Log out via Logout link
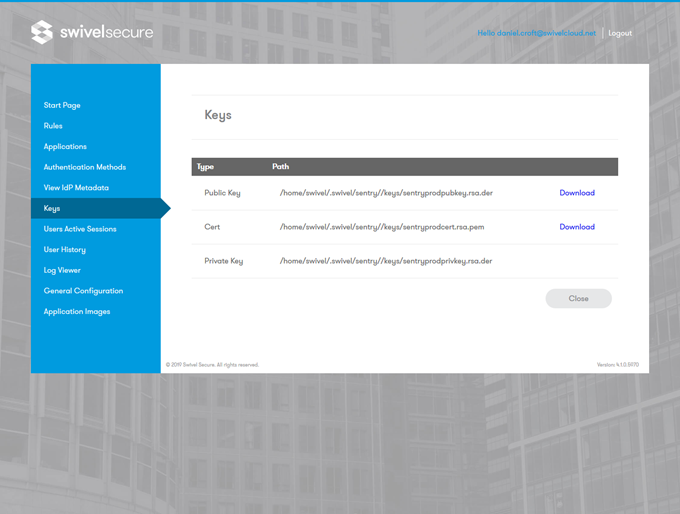Screen dimensions: 680x514 [x=620, y=33]
